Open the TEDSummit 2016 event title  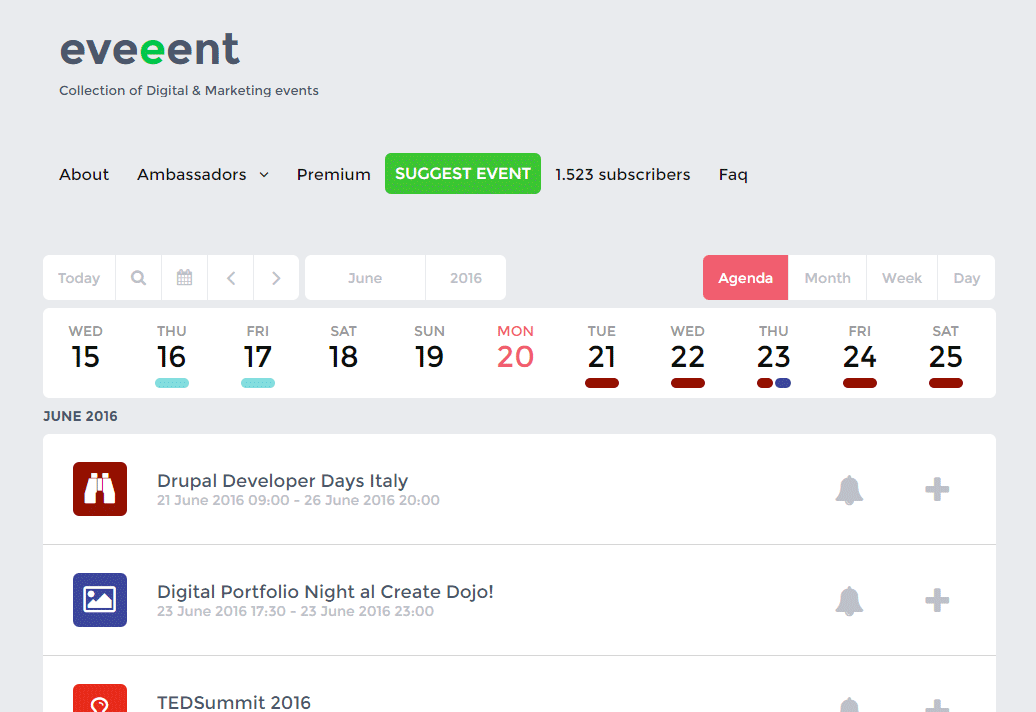click(234, 702)
